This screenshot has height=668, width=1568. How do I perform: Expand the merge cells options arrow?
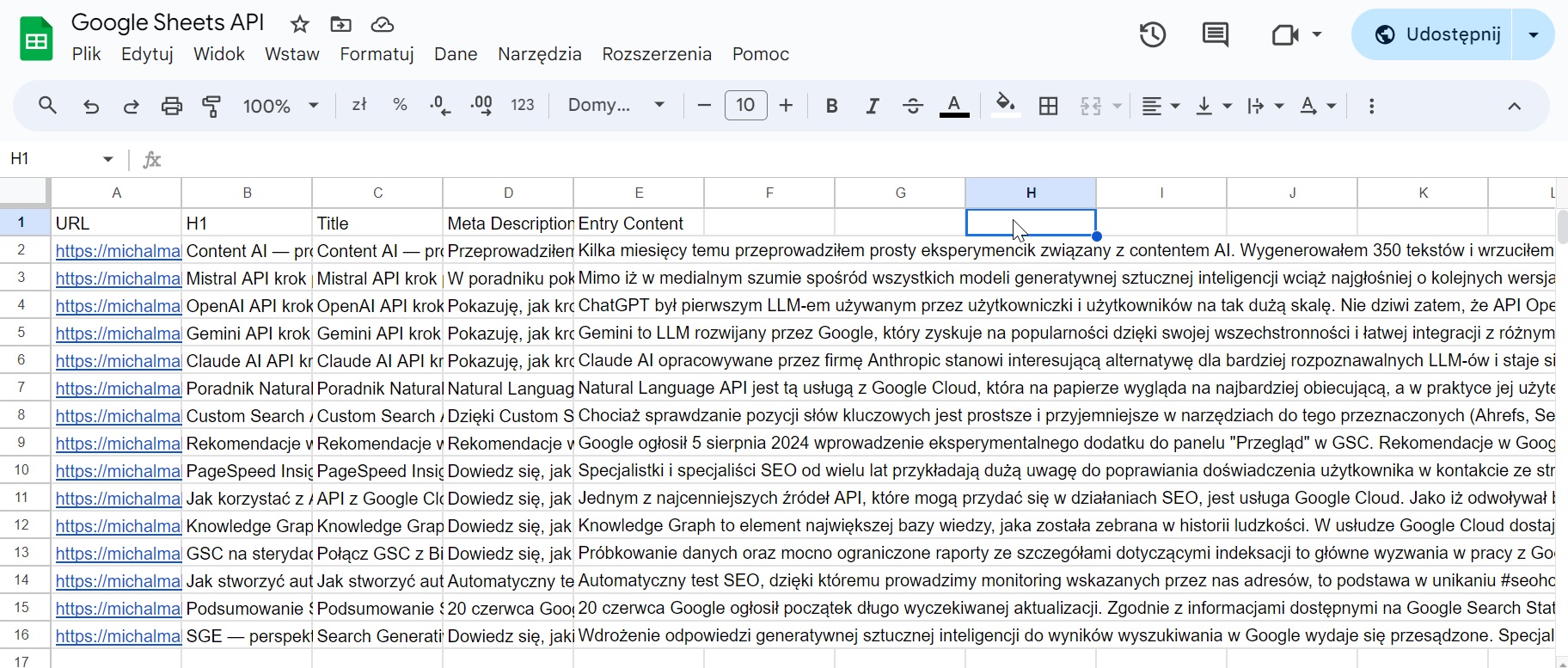coord(1118,106)
